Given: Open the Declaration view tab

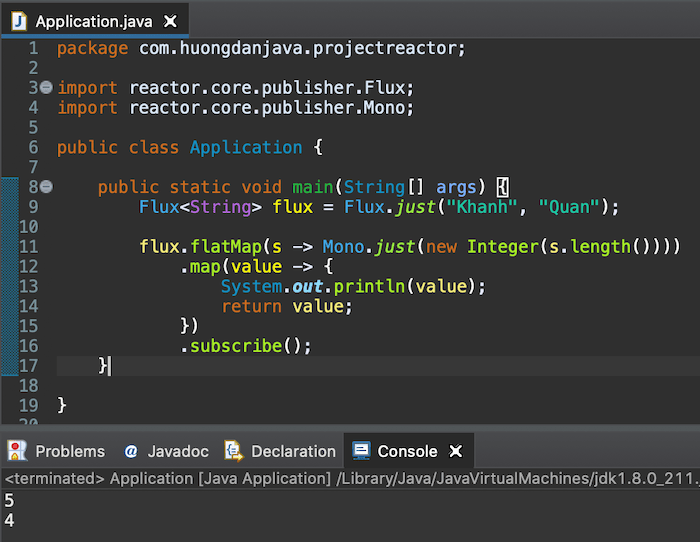Looking at the screenshot, I should [x=280, y=451].
